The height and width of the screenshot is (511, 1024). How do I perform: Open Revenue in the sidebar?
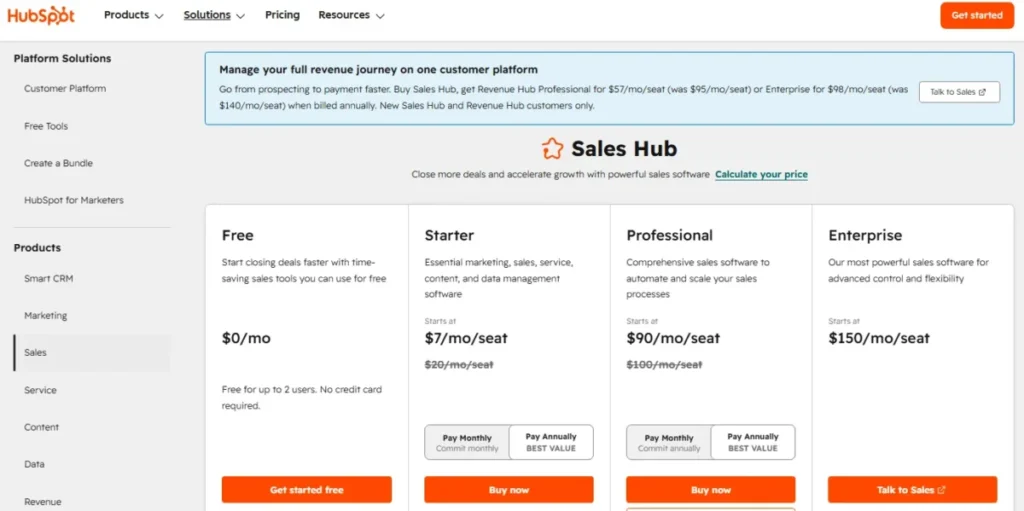pyautogui.click(x=43, y=502)
